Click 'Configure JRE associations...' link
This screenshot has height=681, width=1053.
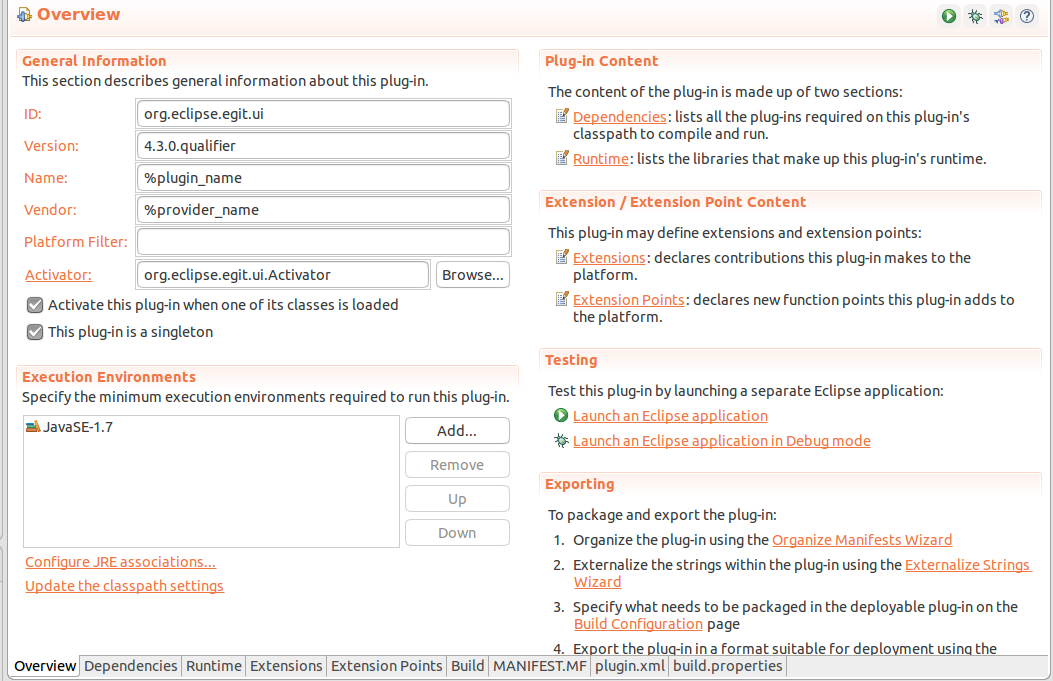click(120, 562)
